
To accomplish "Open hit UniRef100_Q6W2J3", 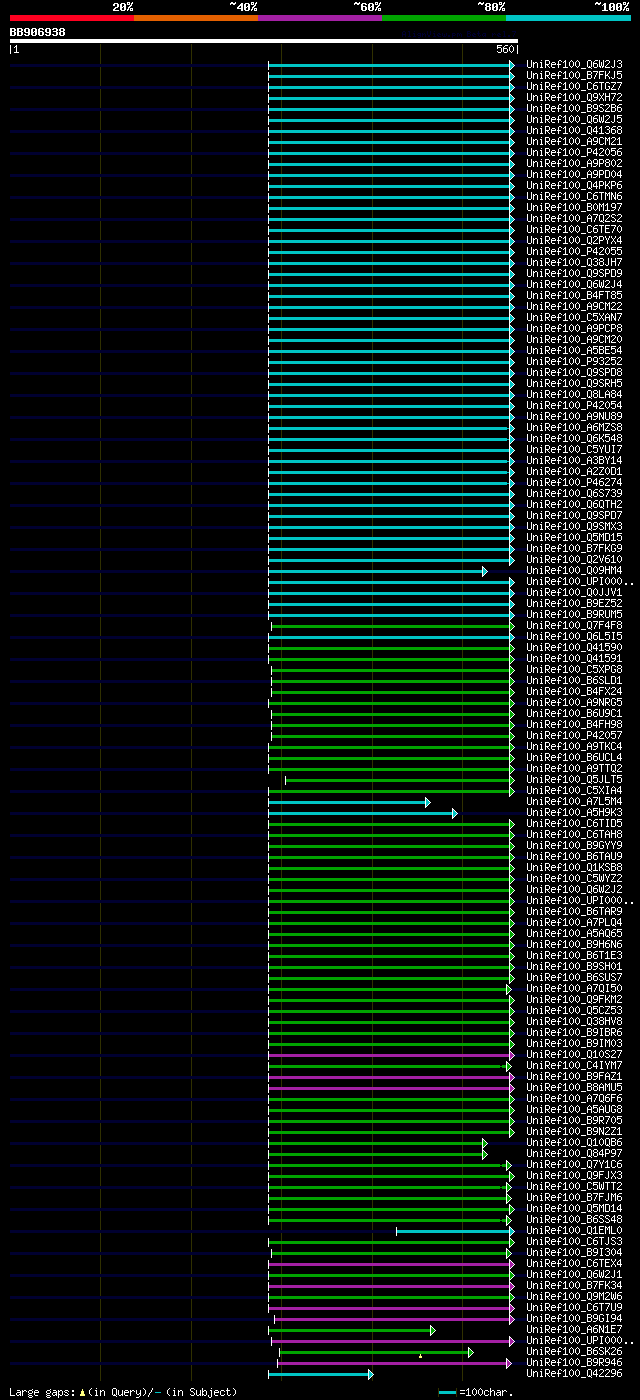I will [574, 65].
